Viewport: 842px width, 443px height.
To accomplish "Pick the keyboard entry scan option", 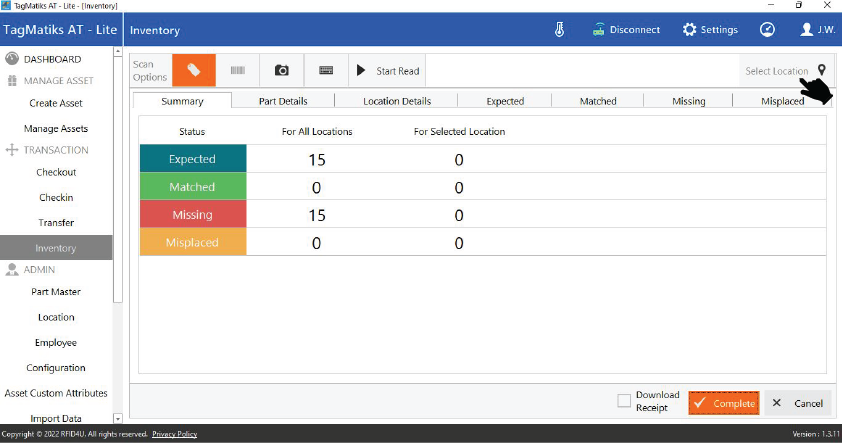I will point(326,71).
